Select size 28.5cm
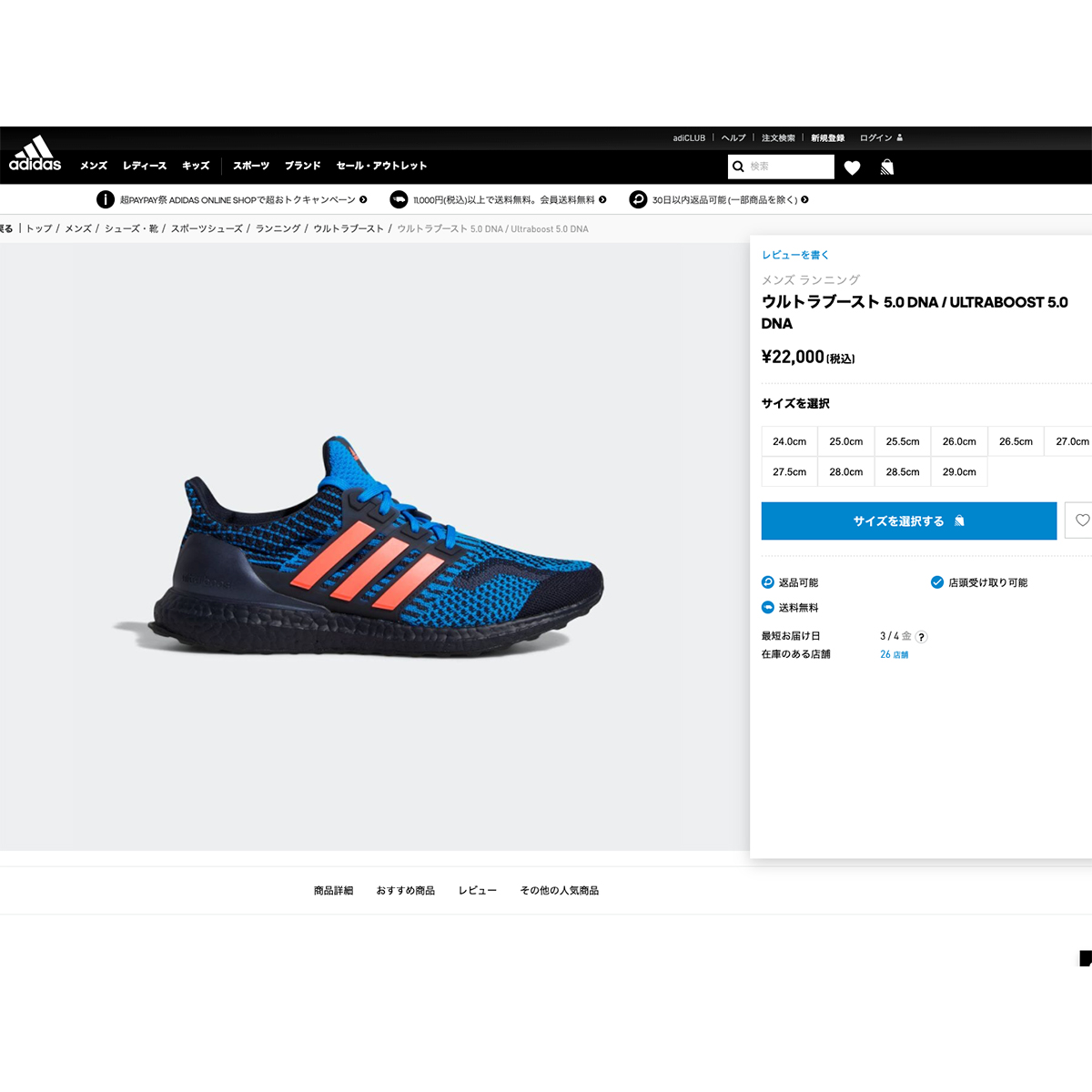 point(903,472)
